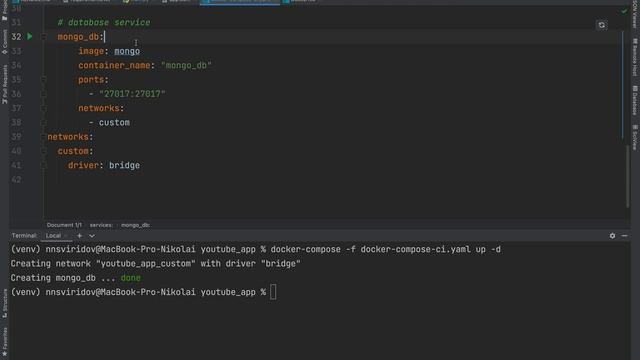Screen dimensions: 640x360
Task: Hide the Terminal panel with the minus icon
Action: click(624, 236)
